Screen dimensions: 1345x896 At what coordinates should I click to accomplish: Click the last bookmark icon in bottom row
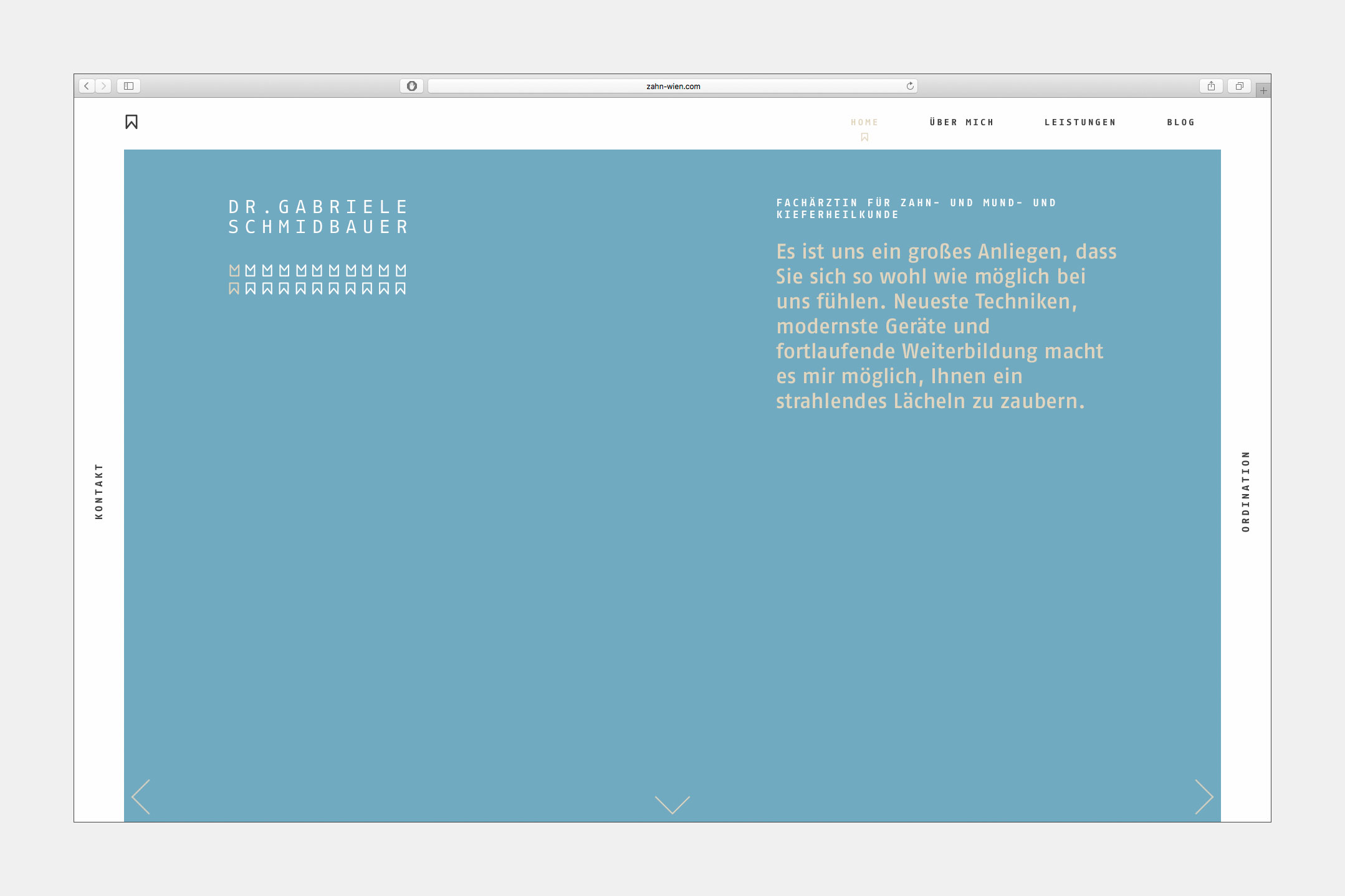(401, 288)
